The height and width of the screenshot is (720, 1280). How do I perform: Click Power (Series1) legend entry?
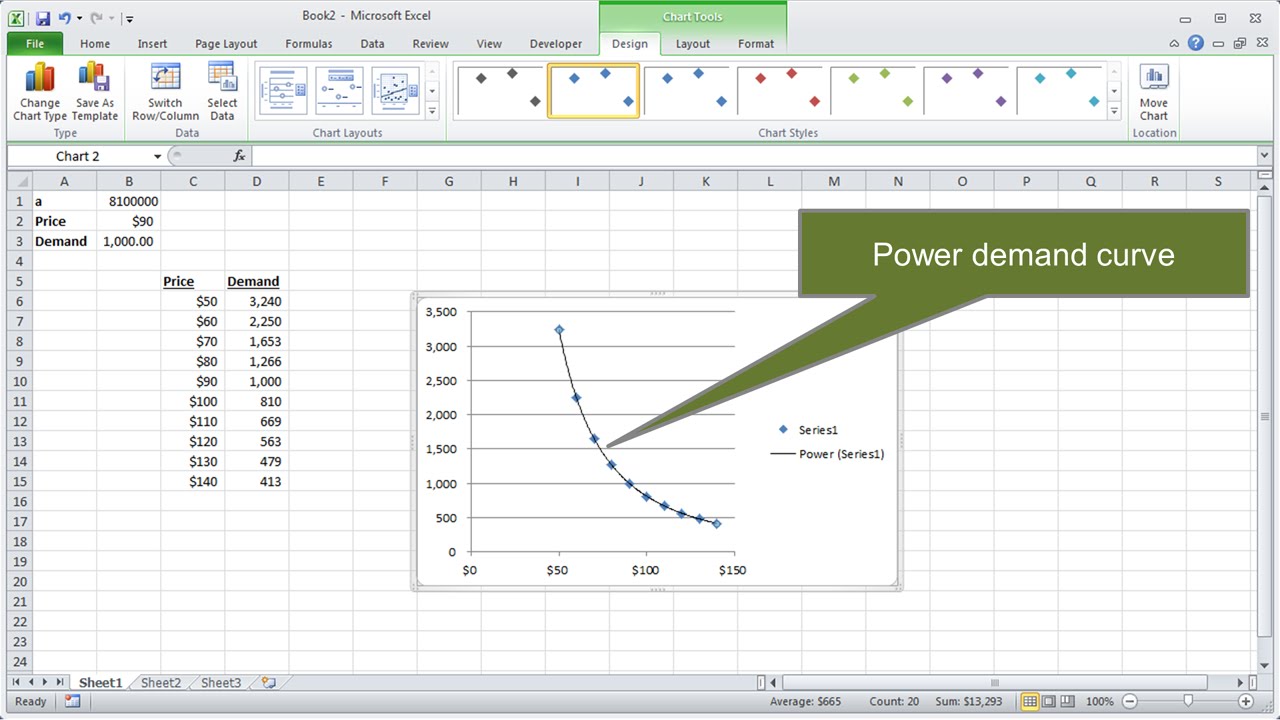(x=828, y=454)
